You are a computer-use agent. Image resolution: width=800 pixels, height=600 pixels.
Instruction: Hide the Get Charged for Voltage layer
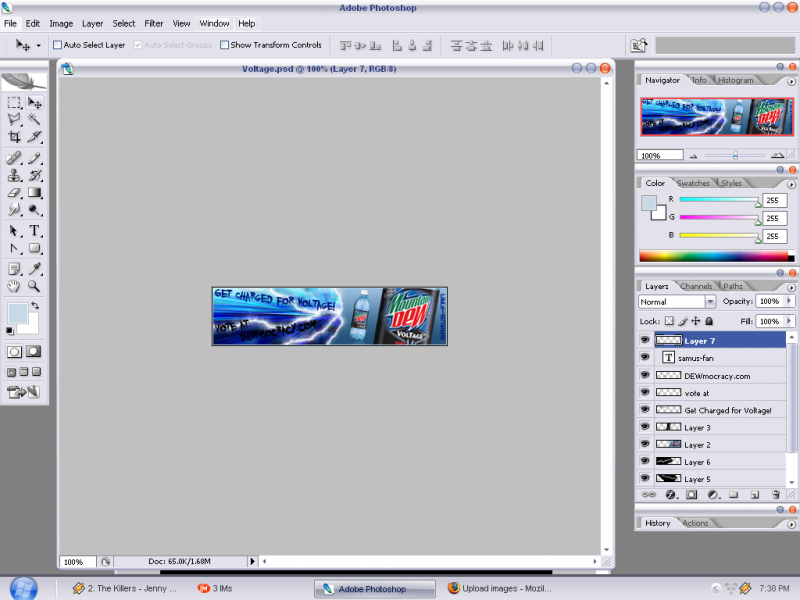(645, 409)
